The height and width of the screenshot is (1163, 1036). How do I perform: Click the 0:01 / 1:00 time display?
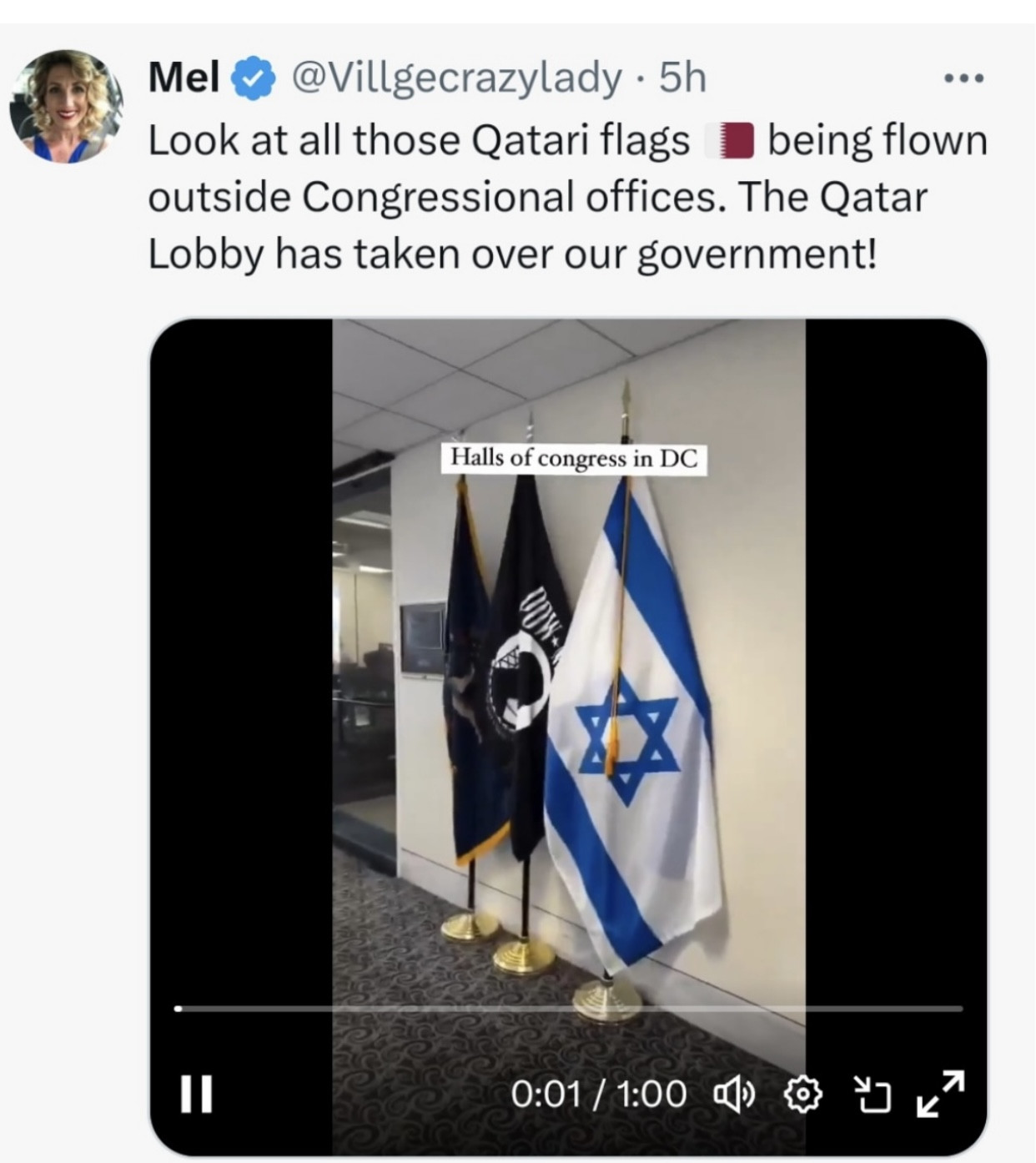599,1094
